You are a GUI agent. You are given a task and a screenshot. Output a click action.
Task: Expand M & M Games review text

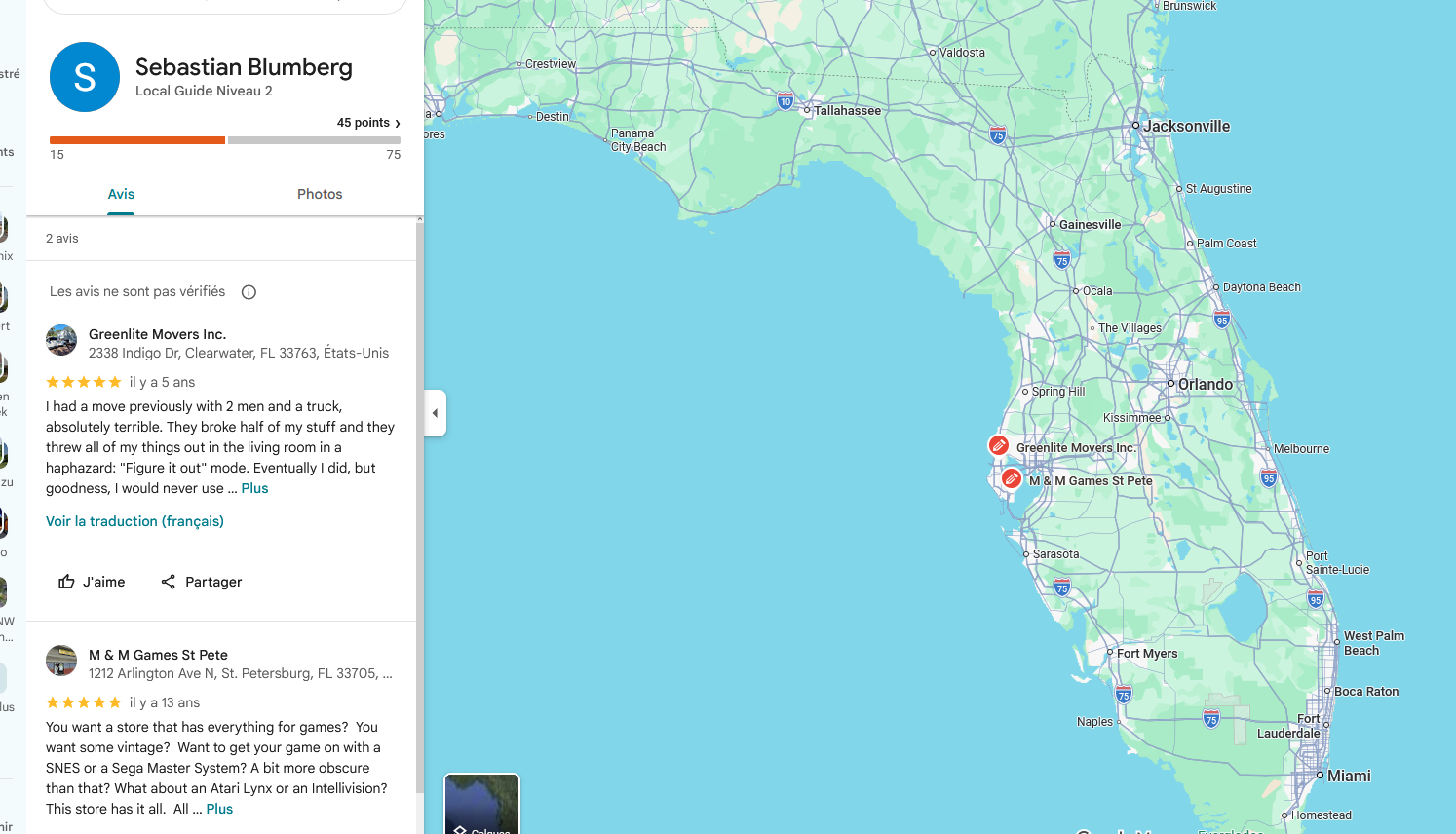tap(219, 809)
